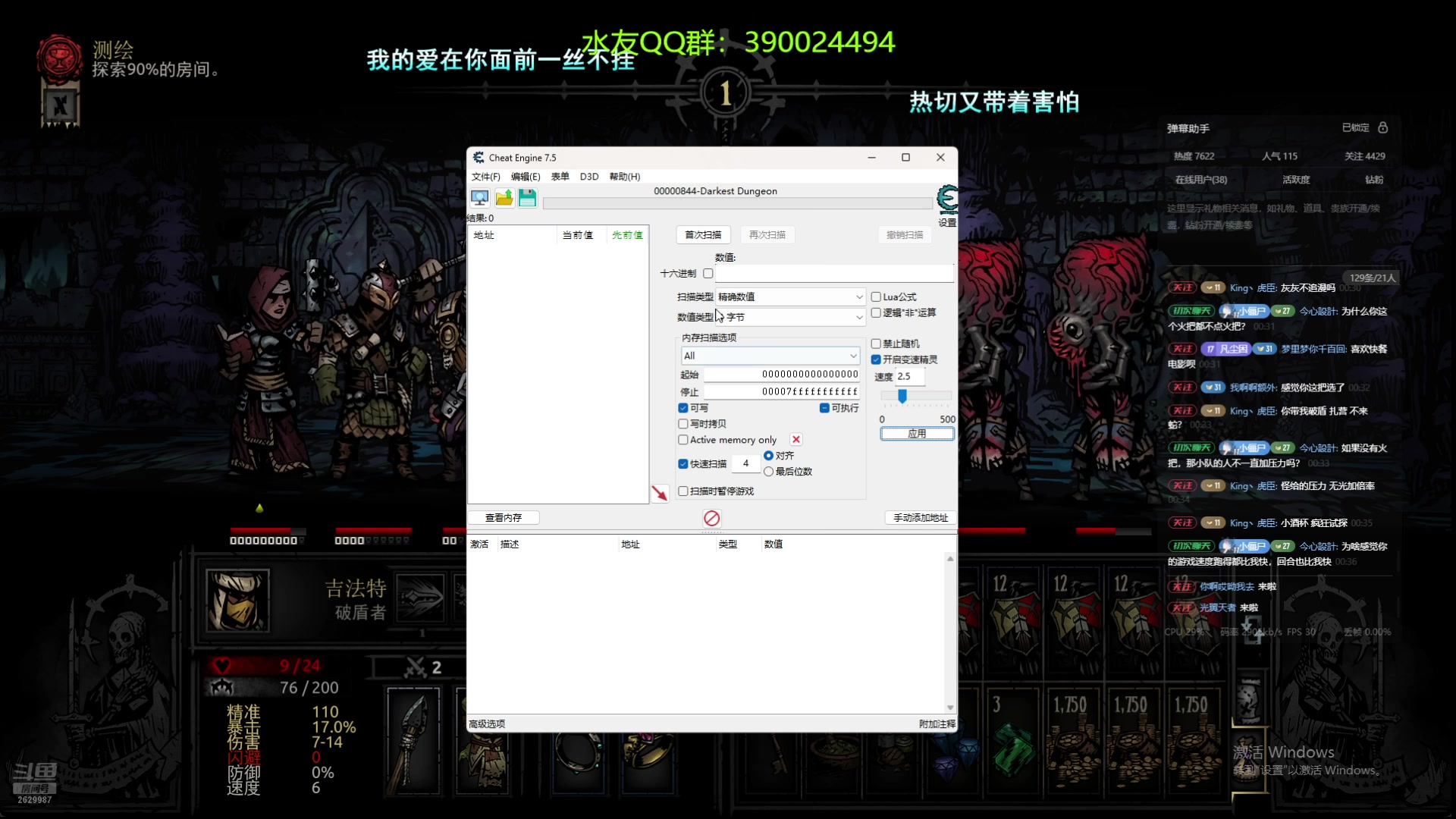Click 附加注释 at the bottom right
The height and width of the screenshot is (819, 1456).
(x=937, y=724)
